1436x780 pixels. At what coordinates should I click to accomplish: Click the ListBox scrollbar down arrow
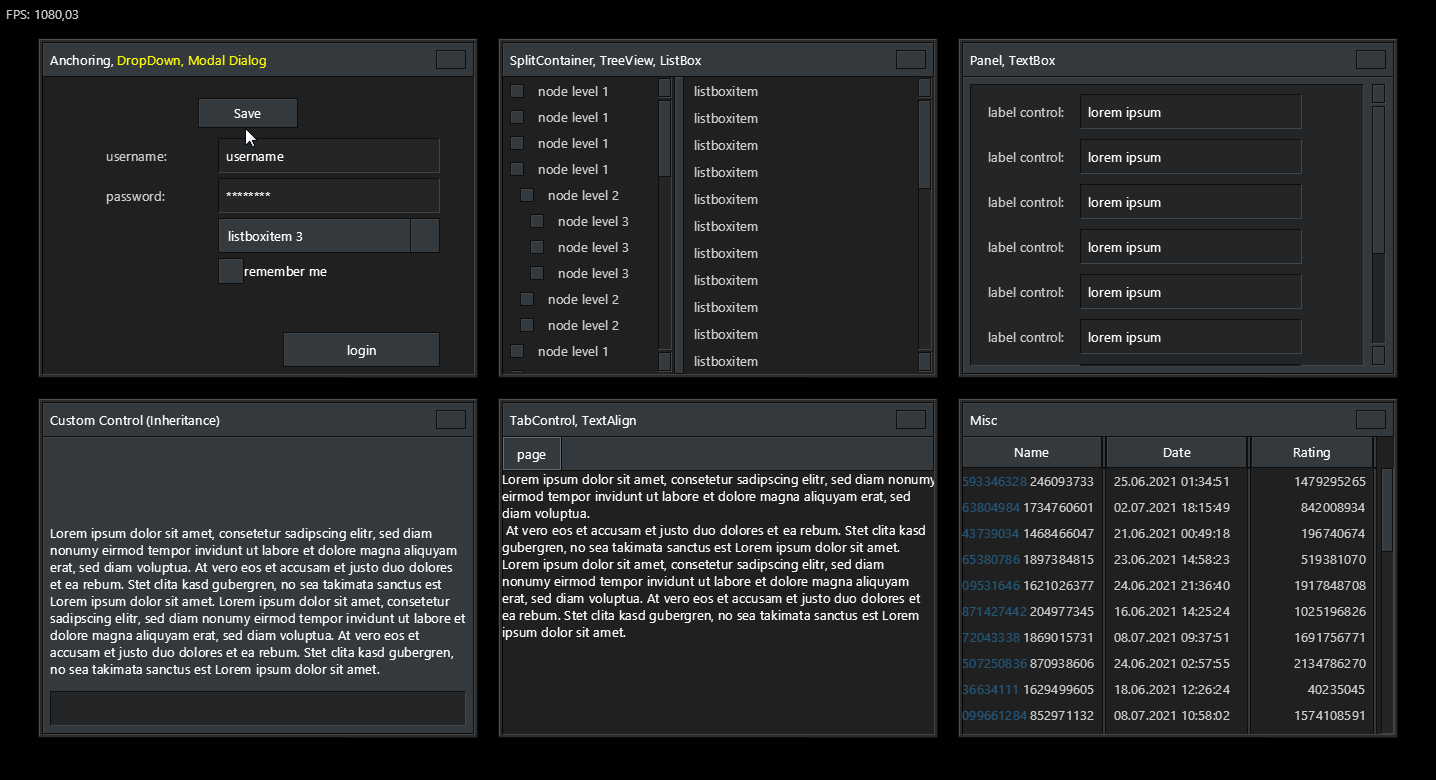click(x=924, y=361)
